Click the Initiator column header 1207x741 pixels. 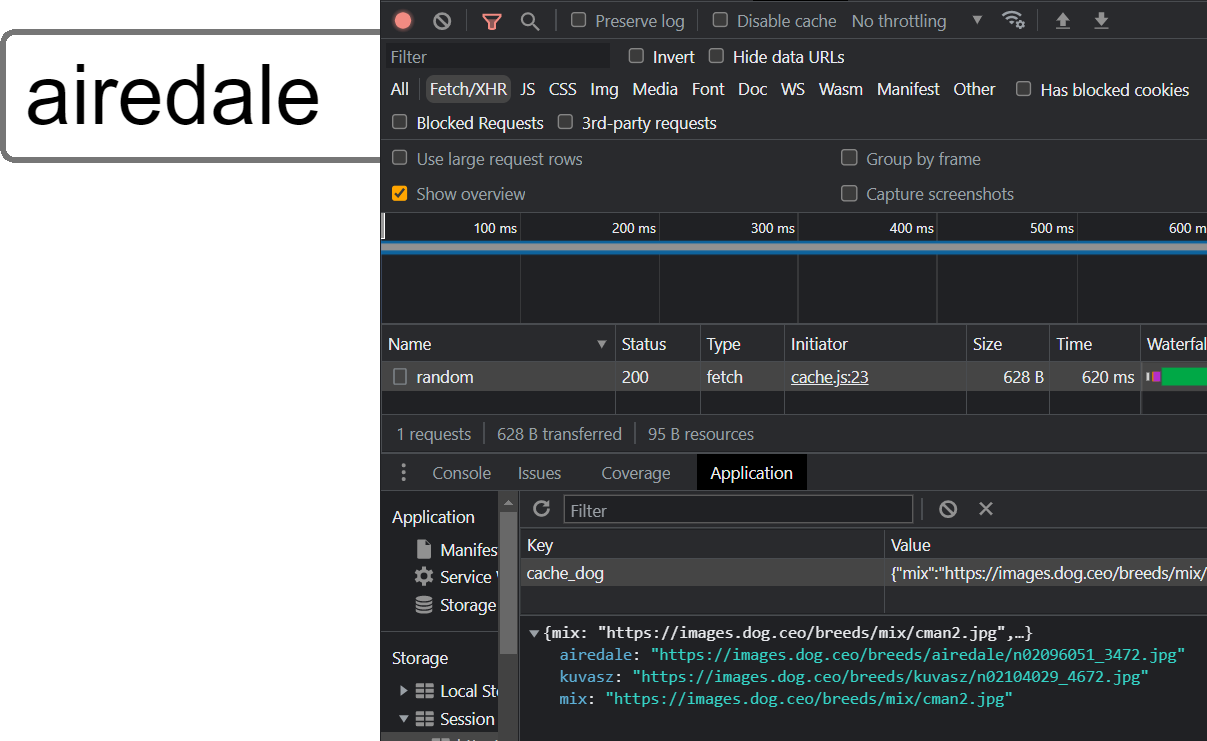coord(875,344)
